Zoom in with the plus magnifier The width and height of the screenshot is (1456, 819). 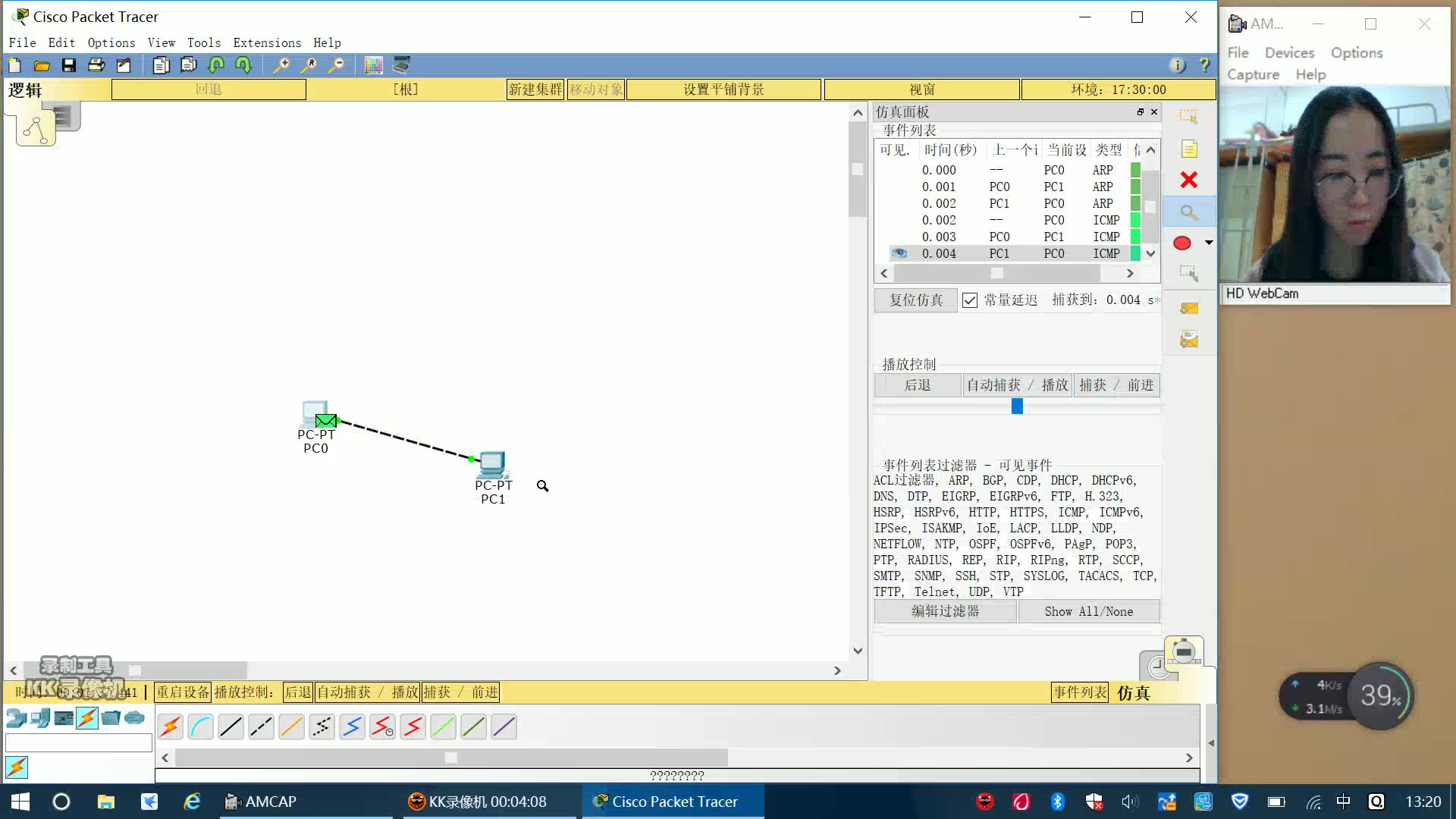click(x=281, y=66)
